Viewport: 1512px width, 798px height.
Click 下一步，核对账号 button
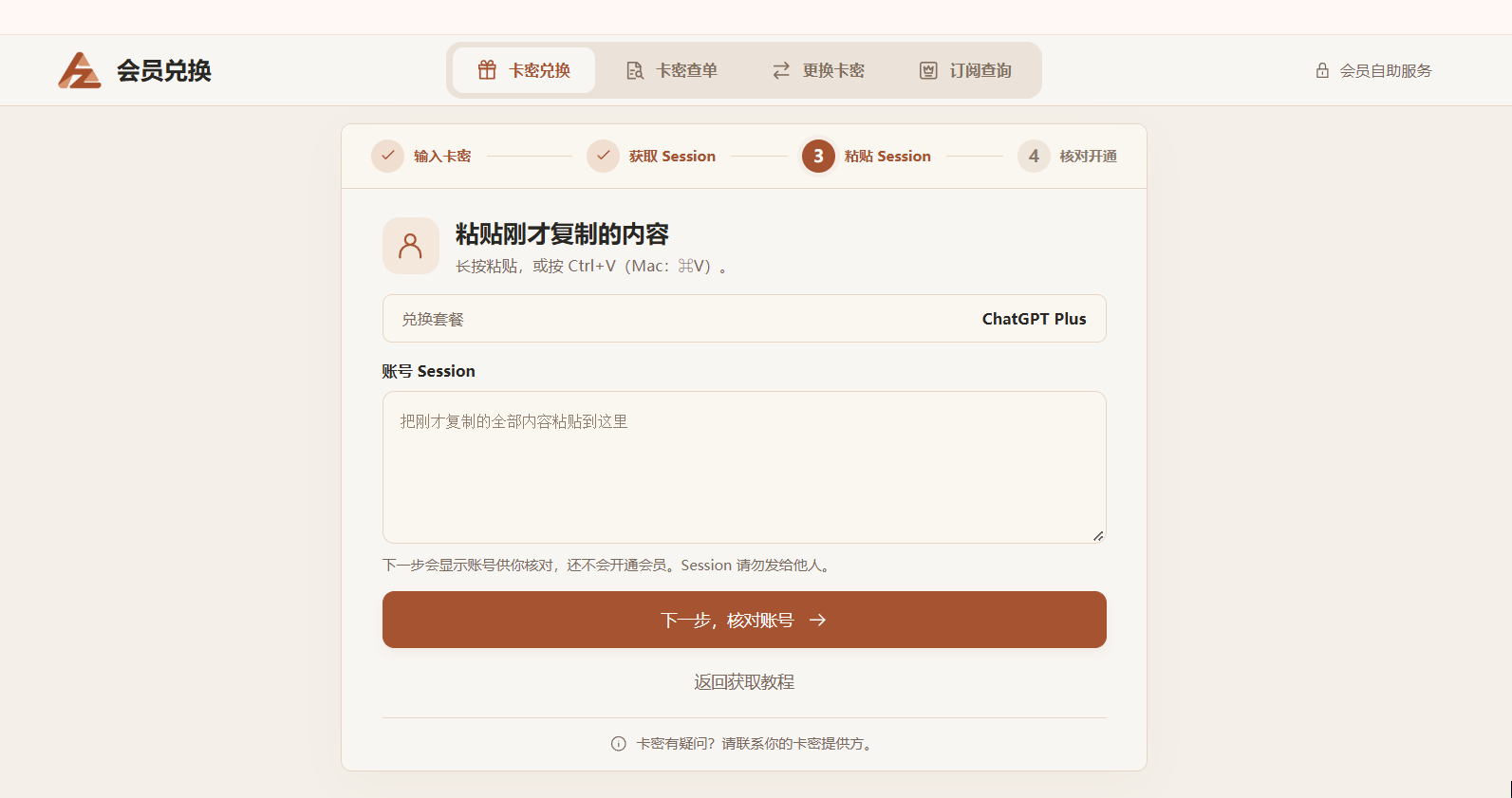[744, 620]
